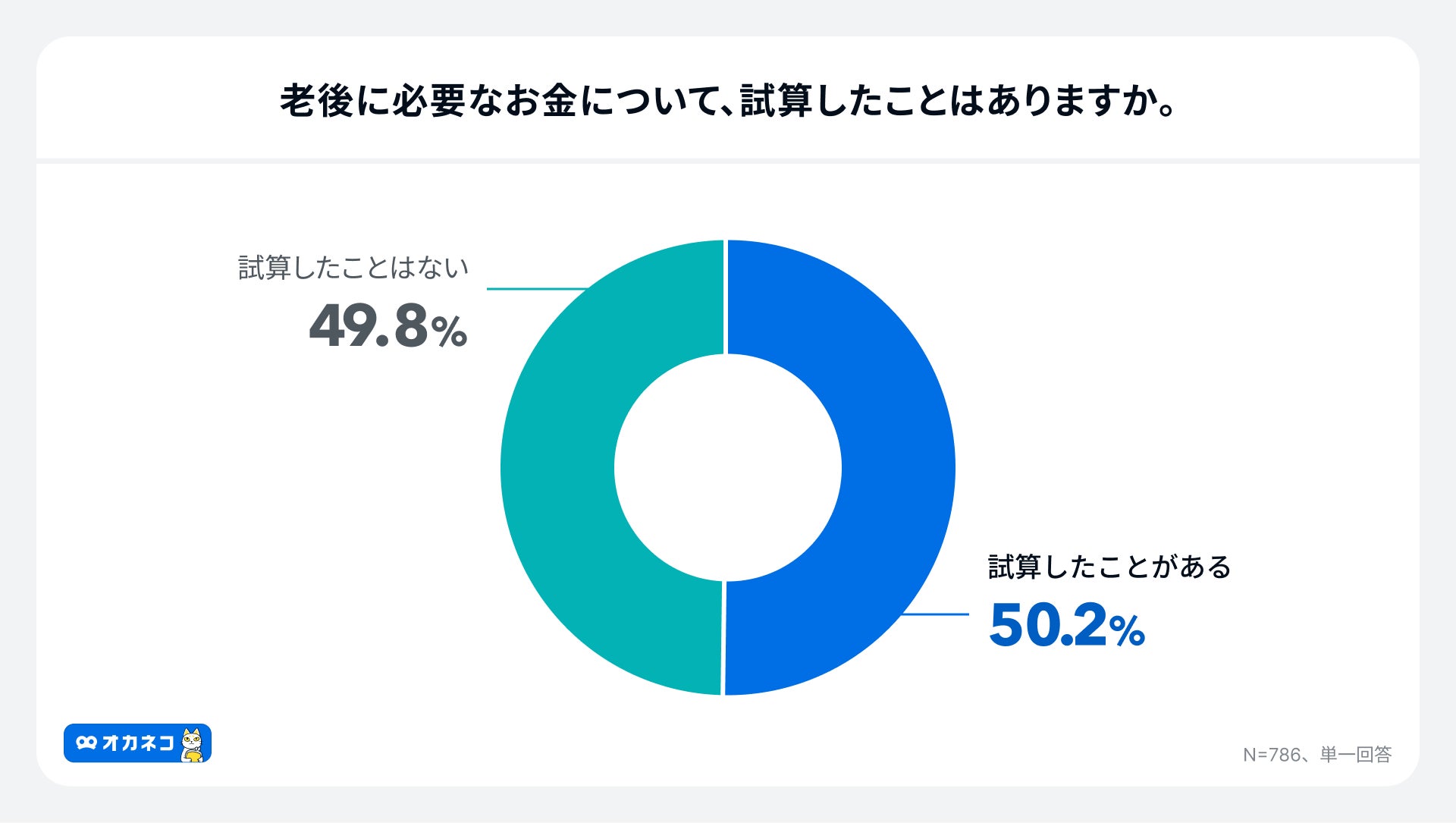The width and height of the screenshot is (1456, 823).
Task: Click the 49.8% value
Action: (387, 327)
